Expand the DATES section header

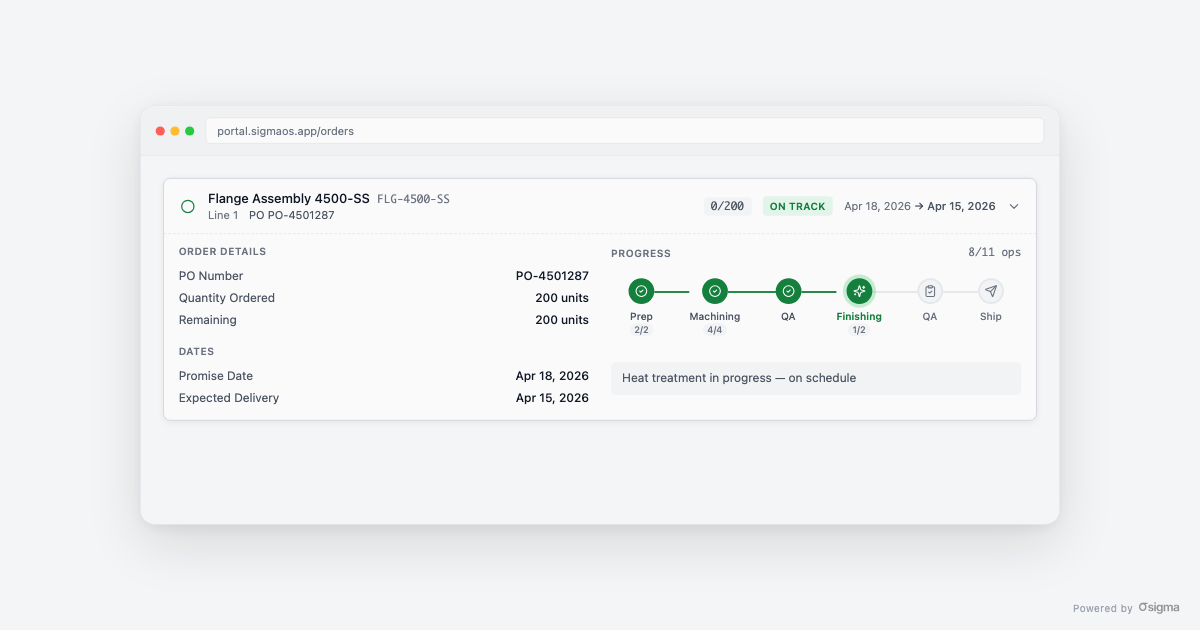[197, 351]
